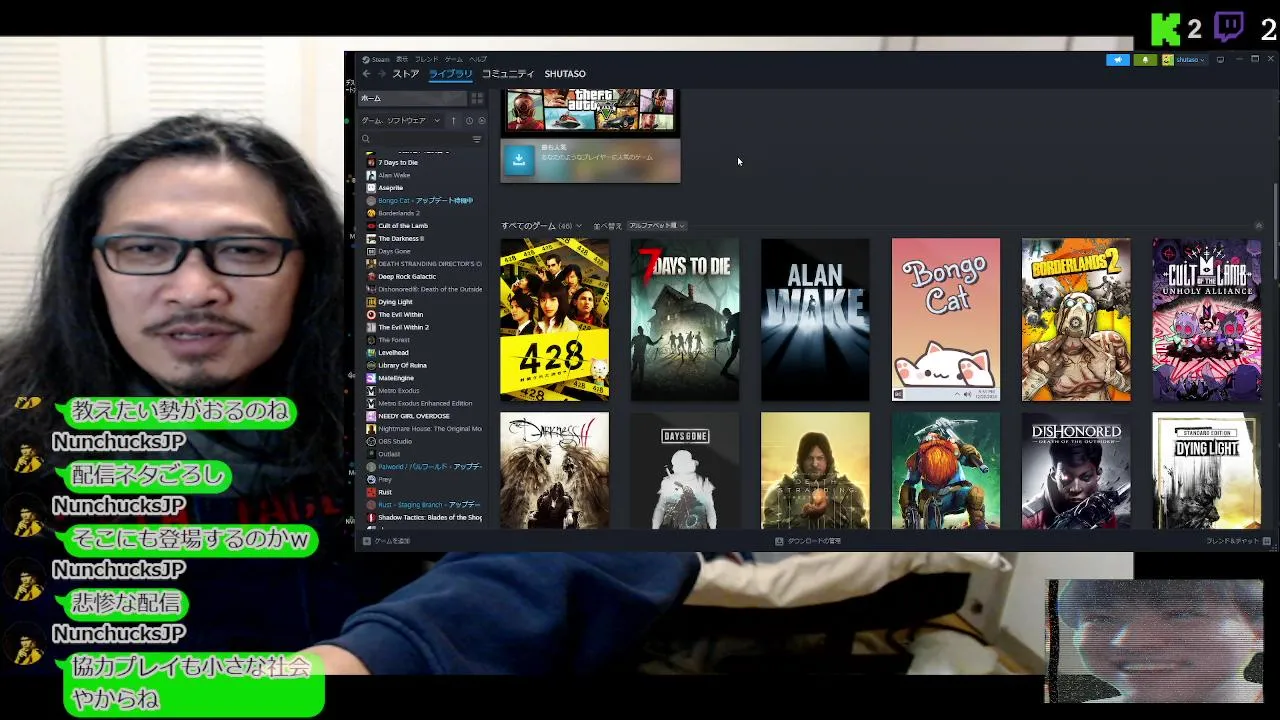Click the library search field
Image resolution: width=1280 pixels, height=720 pixels.
[x=414, y=139]
